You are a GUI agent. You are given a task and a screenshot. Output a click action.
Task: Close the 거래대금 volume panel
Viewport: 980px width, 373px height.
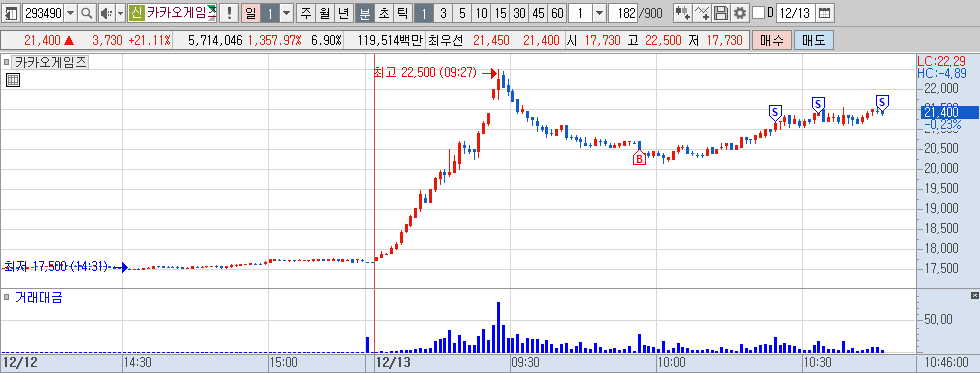click(x=974, y=295)
